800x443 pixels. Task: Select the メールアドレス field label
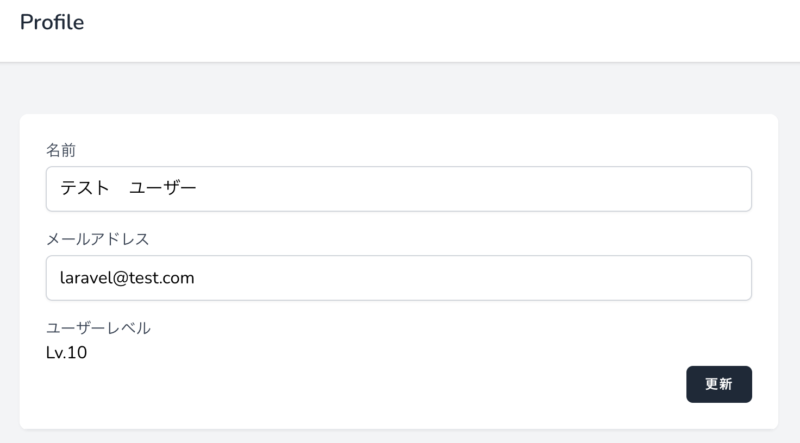coord(97,239)
